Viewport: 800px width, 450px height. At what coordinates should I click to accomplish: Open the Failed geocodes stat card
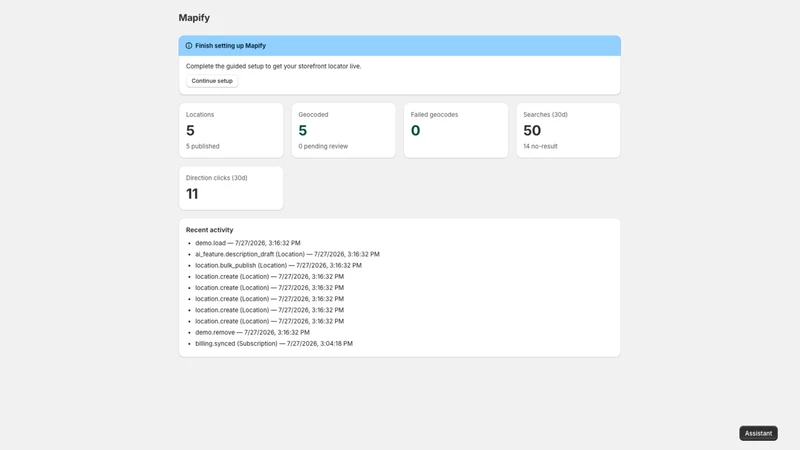(x=456, y=131)
